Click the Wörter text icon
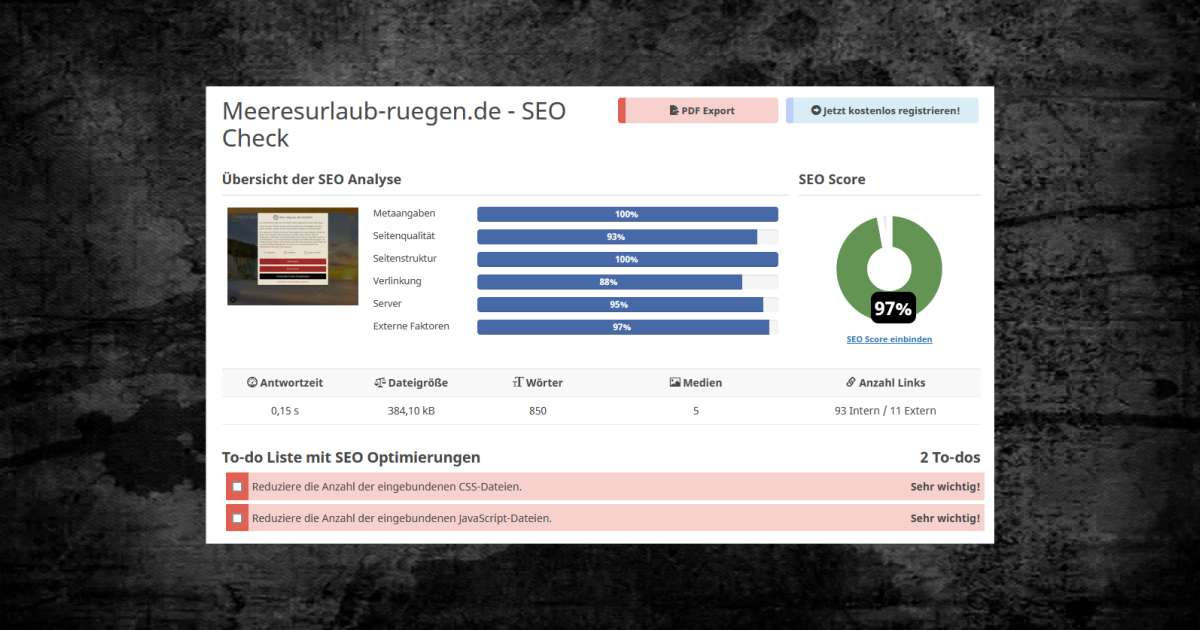 click(x=518, y=383)
